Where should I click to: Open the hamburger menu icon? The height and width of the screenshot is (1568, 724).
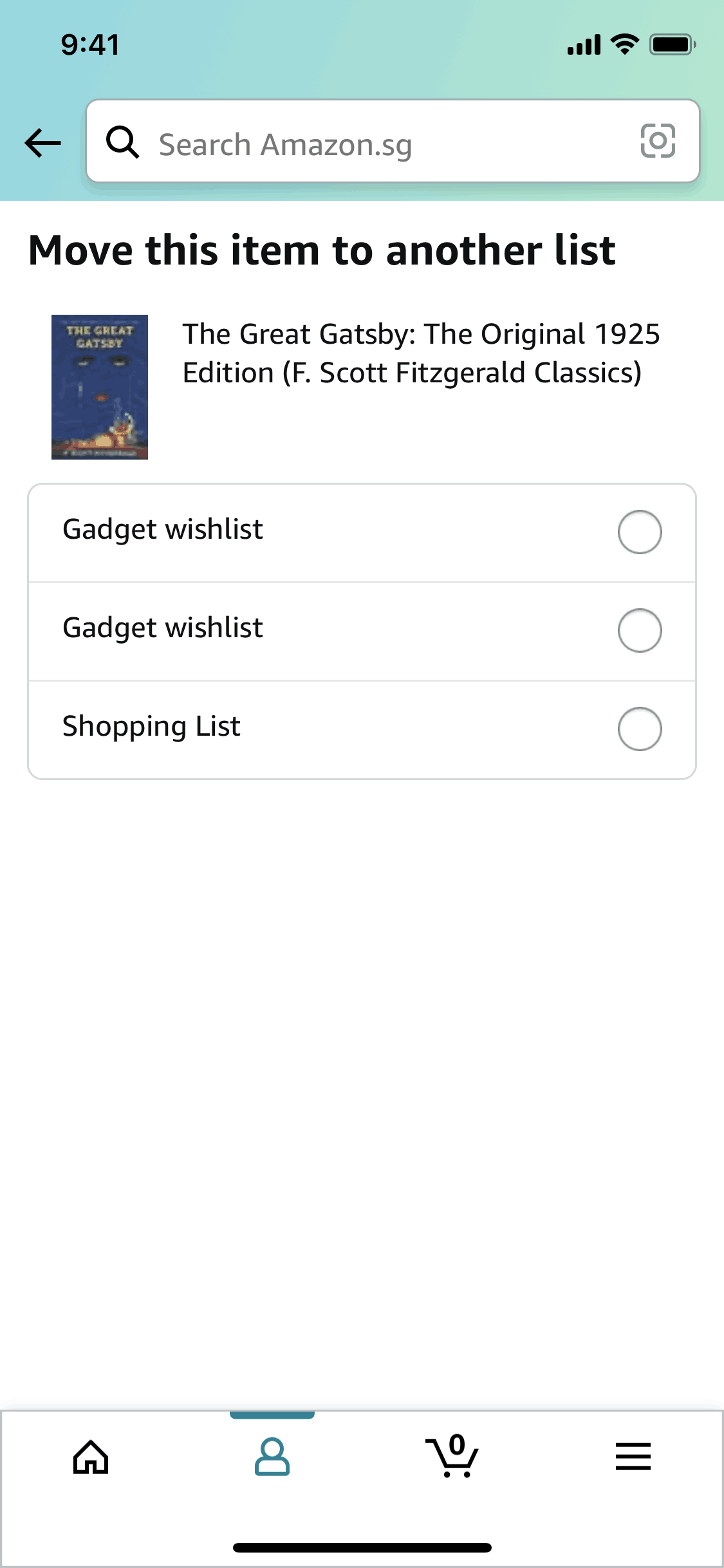633,1456
